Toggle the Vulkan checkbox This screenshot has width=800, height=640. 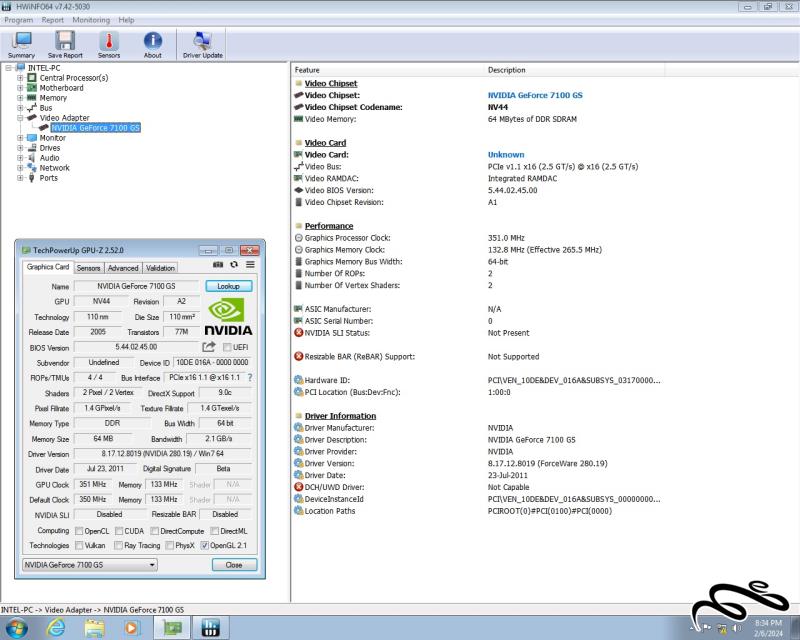[x=79, y=546]
